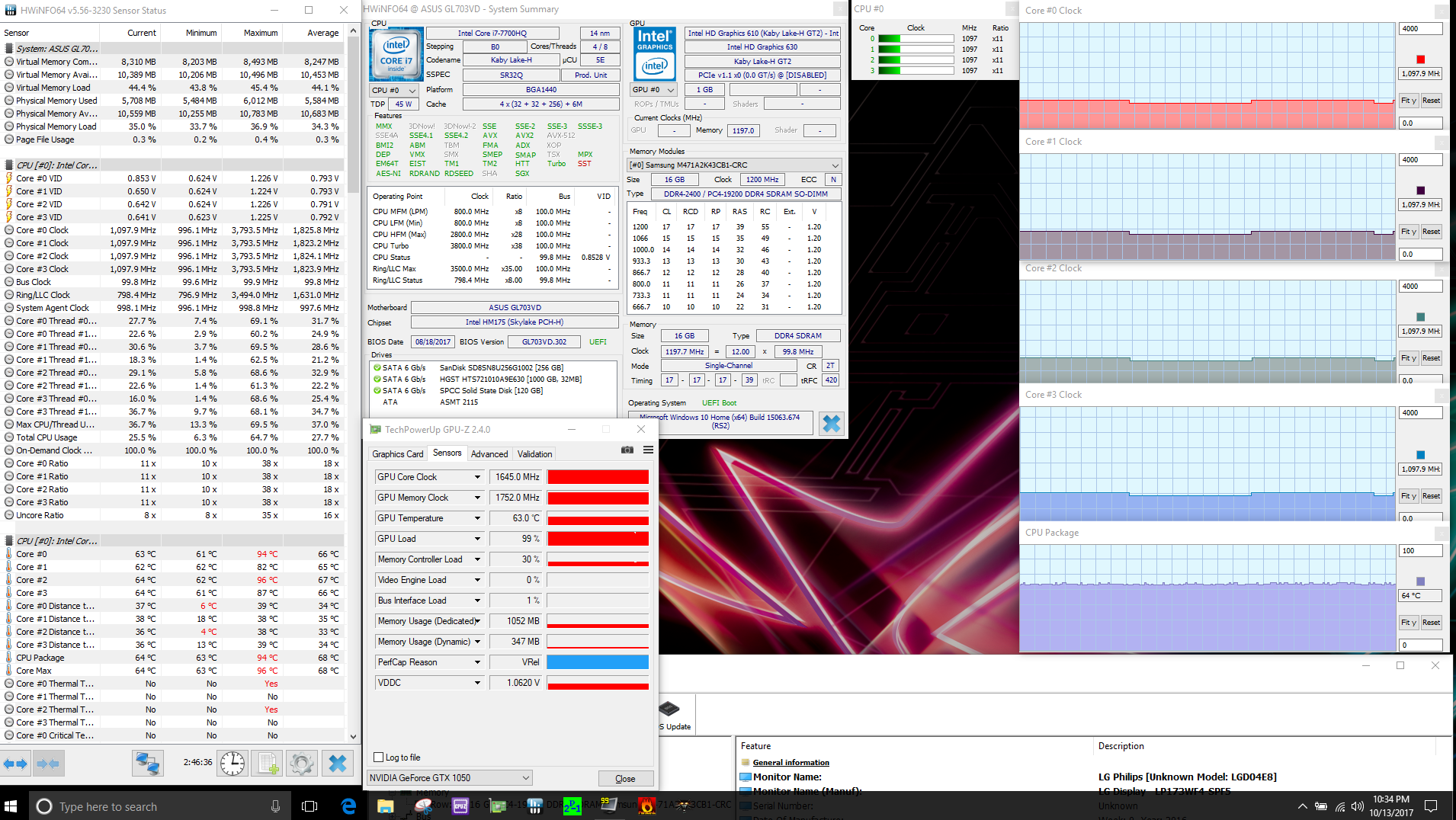Open the network remote monitoring icon in HWiNFO Sensor
The height and width of the screenshot is (820, 1456).
coord(147,763)
